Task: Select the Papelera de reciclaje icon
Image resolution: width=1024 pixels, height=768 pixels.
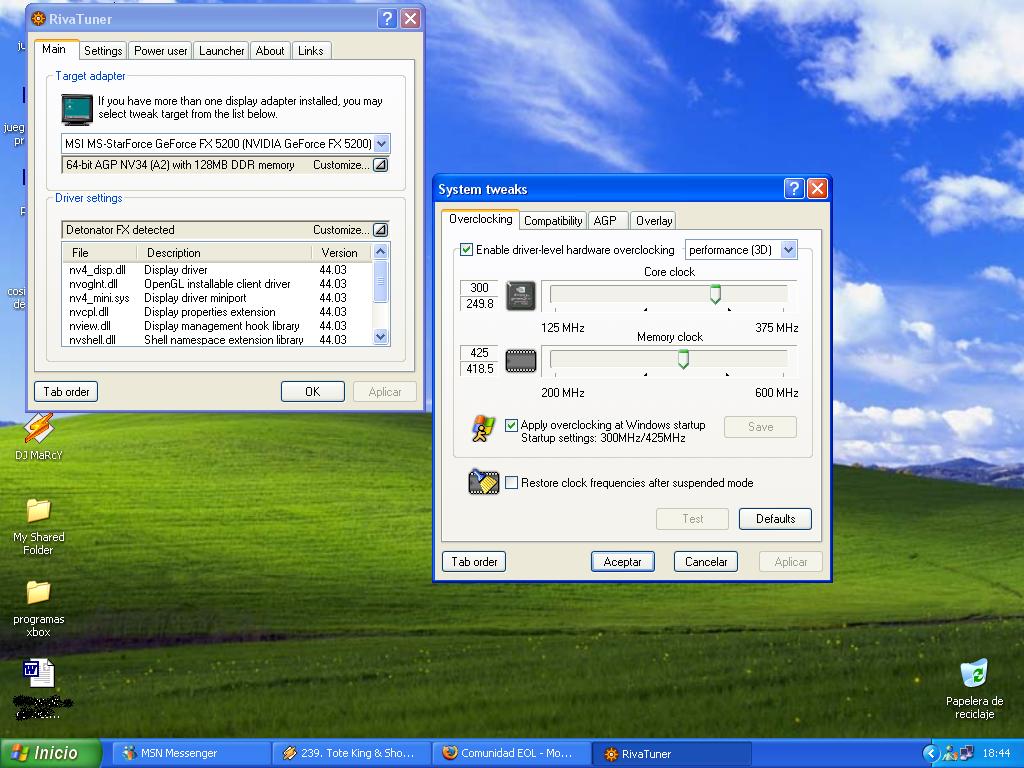Action: coord(974,688)
